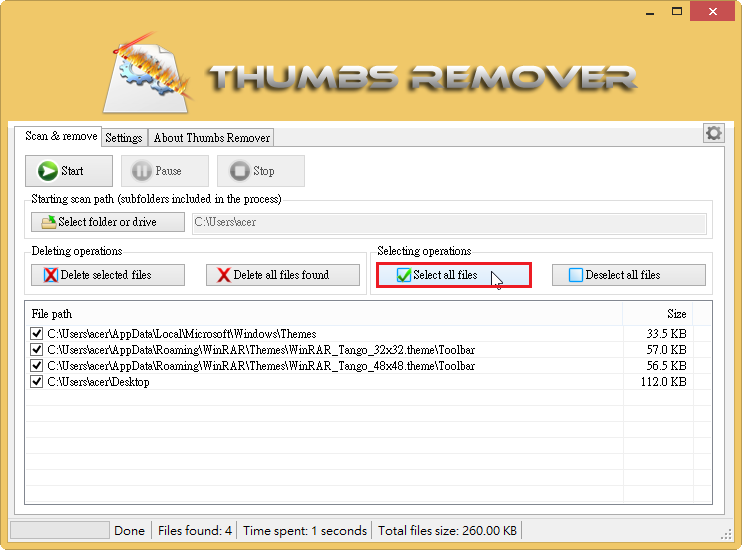Select the Scan & remove tab

pyautogui.click(x=61, y=137)
